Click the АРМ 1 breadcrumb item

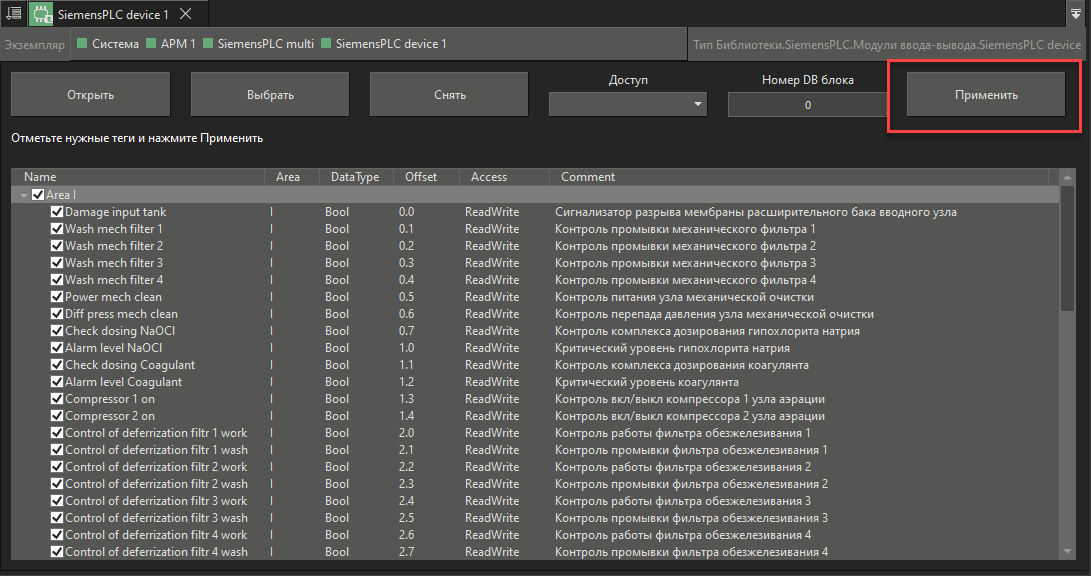tap(170, 44)
